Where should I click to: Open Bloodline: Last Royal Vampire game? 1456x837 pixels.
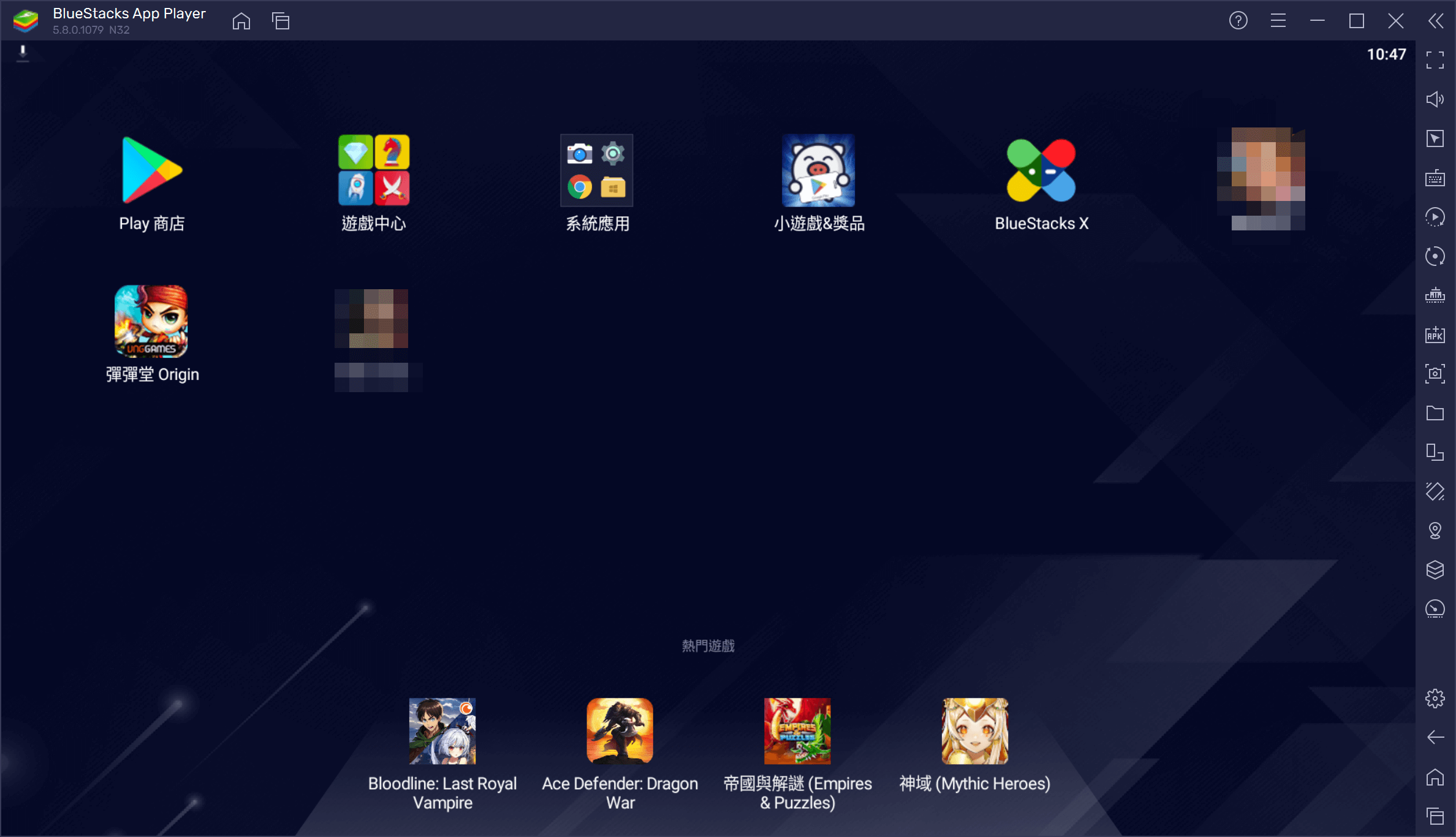pyautogui.click(x=442, y=731)
